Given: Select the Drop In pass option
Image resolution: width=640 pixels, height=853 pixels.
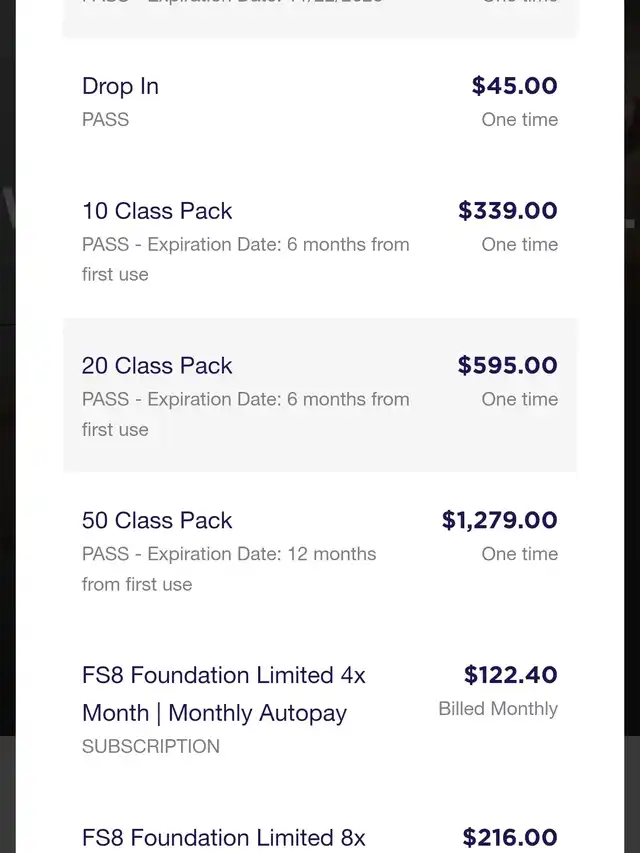Looking at the screenshot, I should [120, 87].
